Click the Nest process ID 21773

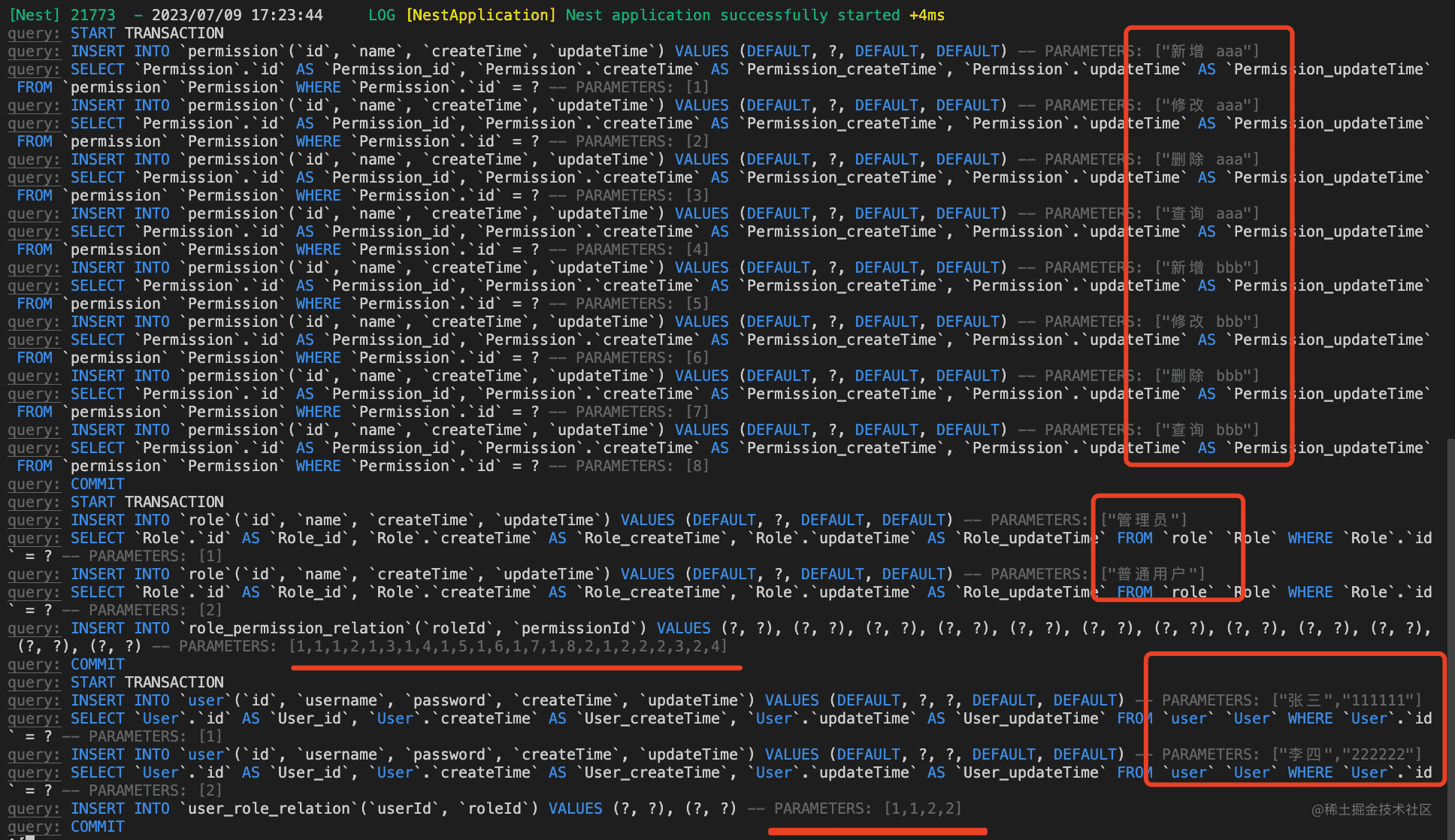tap(92, 15)
